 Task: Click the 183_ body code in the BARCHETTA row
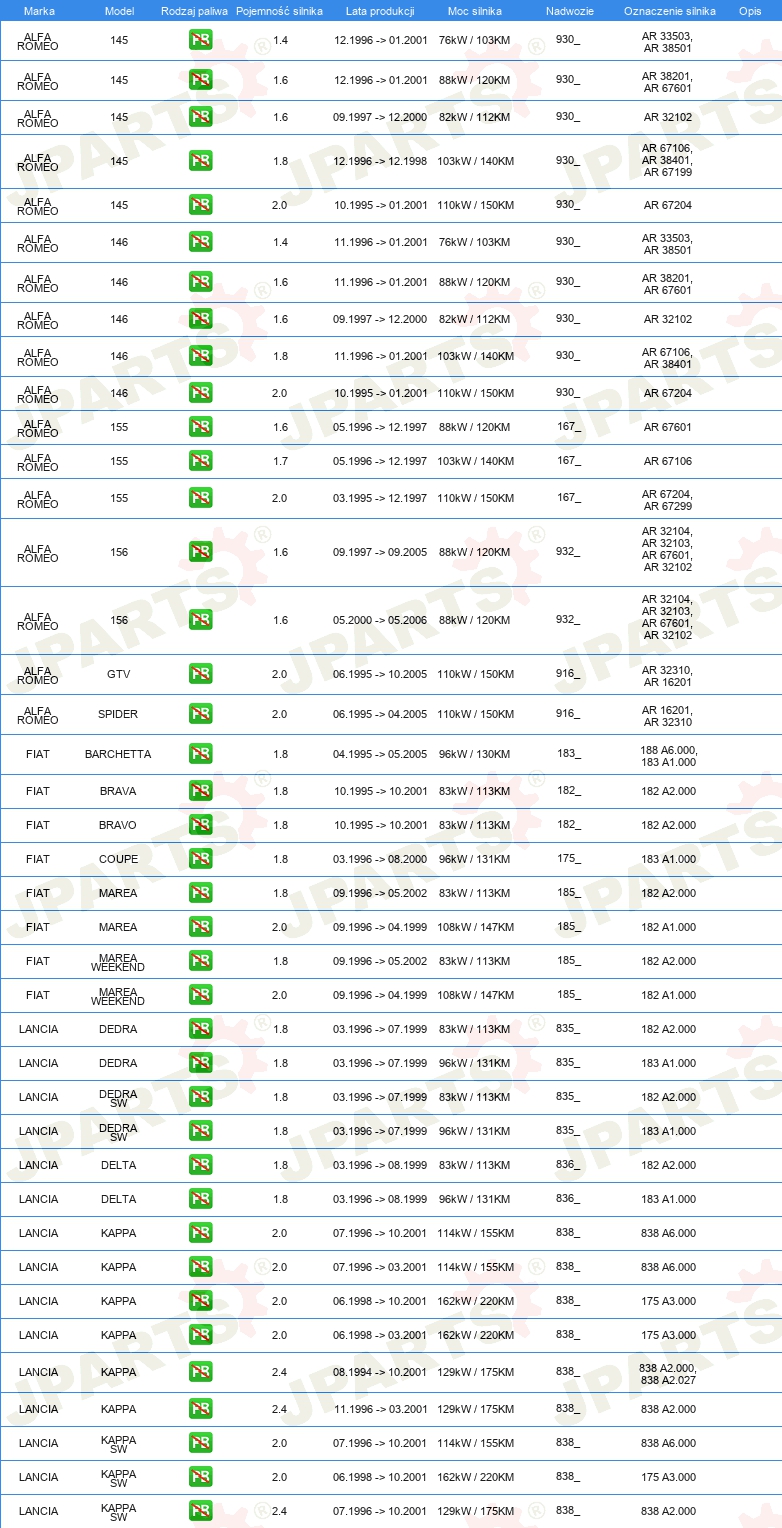(x=568, y=753)
